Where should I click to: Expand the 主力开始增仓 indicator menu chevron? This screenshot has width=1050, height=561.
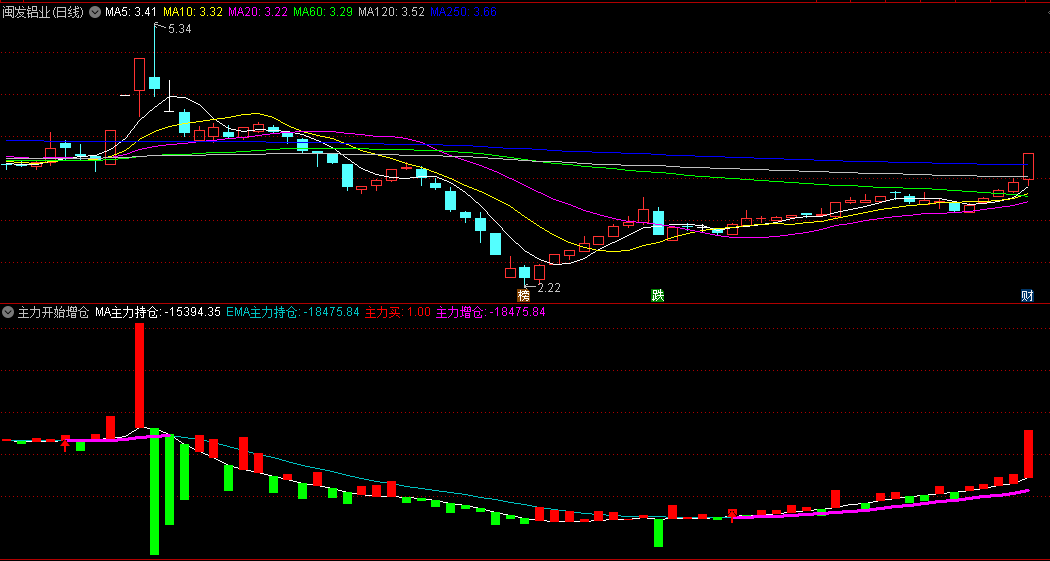pos(8,312)
